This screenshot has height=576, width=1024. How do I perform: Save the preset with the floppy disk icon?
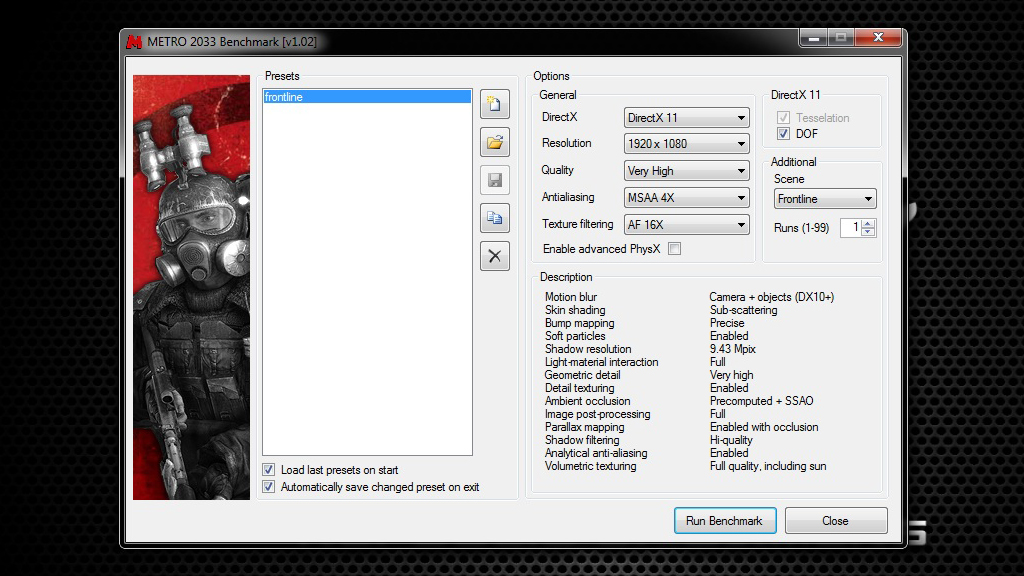point(494,180)
